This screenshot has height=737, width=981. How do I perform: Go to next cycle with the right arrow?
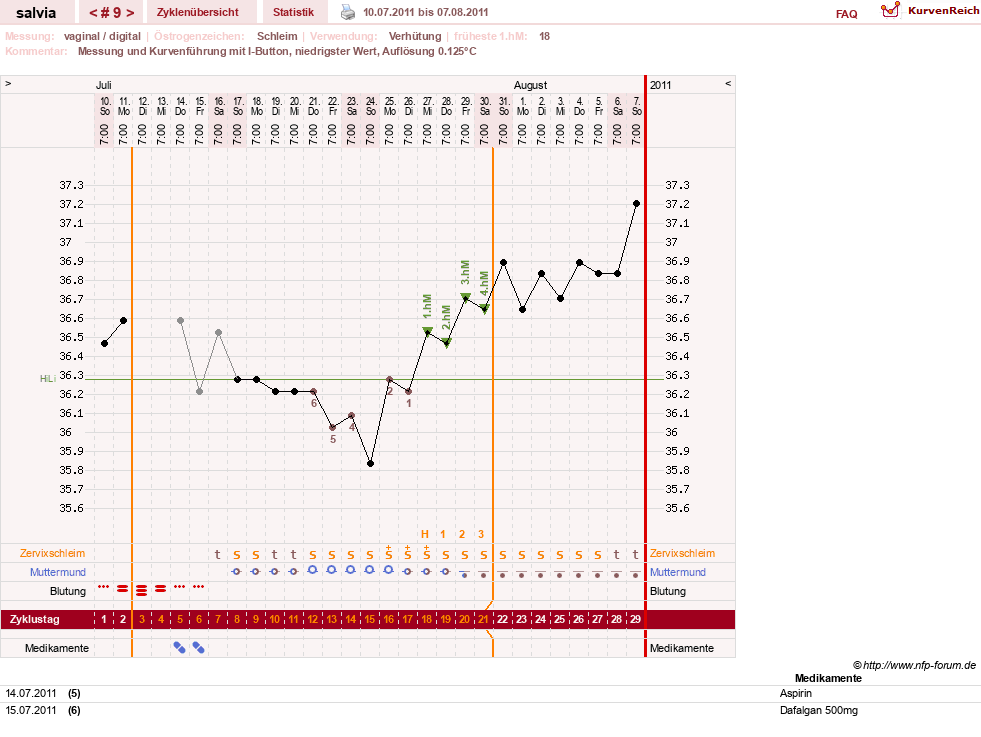pos(130,13)
